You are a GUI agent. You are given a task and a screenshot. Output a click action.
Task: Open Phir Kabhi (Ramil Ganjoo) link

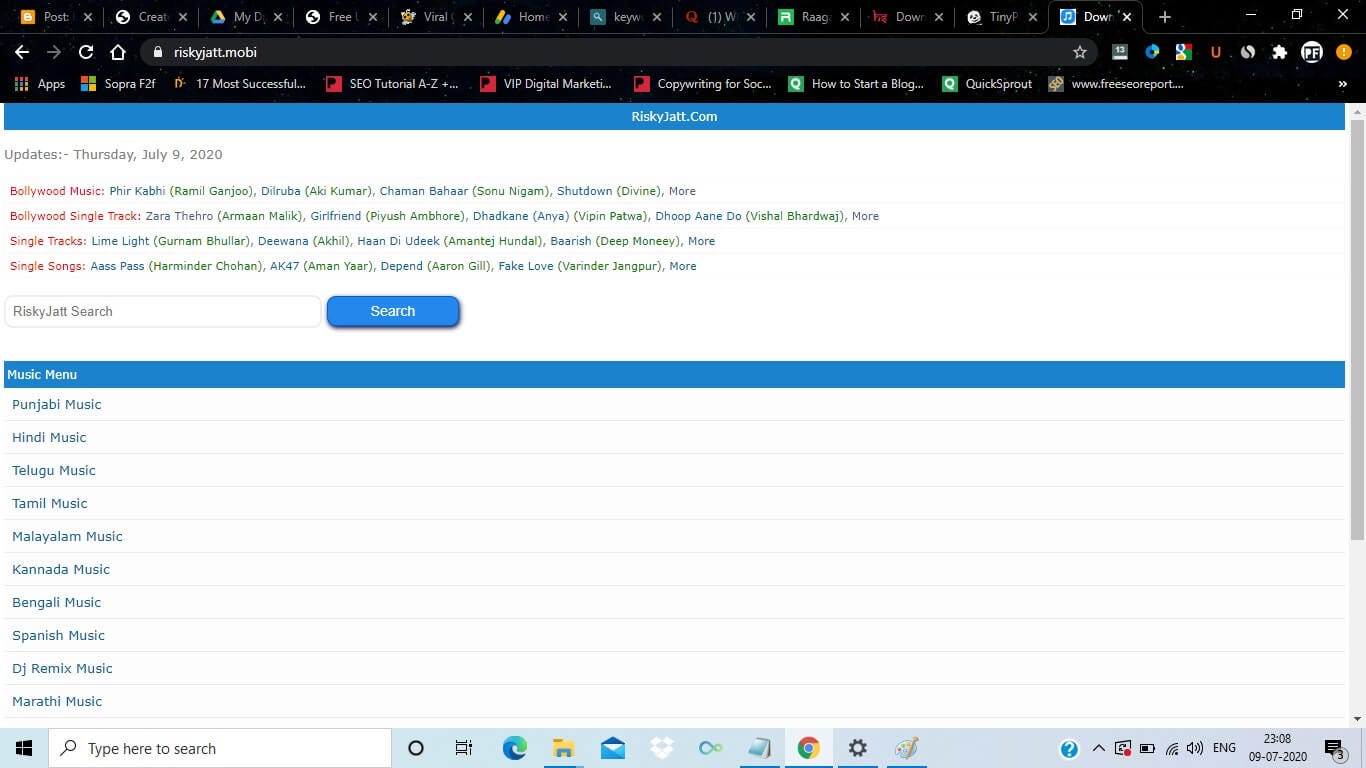coord(182,191)
